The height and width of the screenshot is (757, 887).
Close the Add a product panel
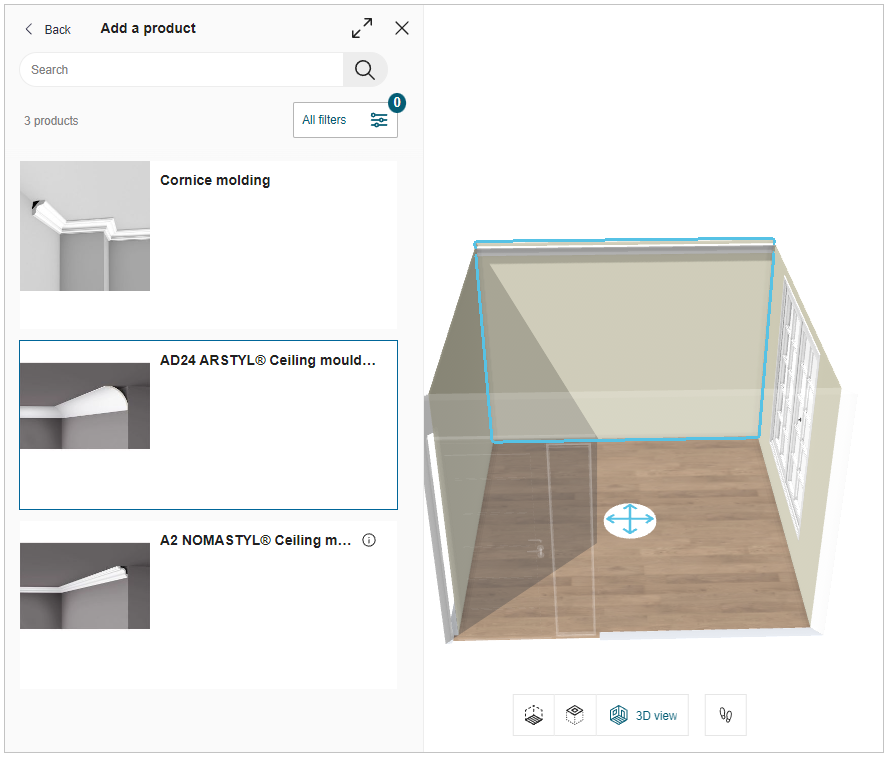click(x=402, y=28)
